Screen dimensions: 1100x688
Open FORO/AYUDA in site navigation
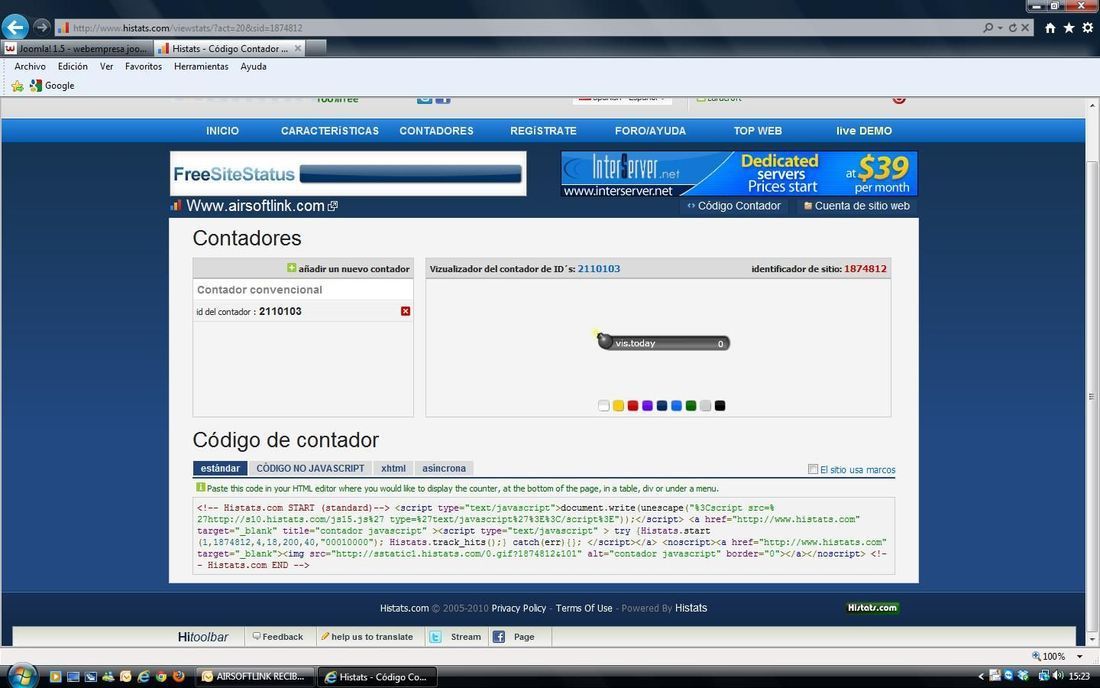(650, 131)
